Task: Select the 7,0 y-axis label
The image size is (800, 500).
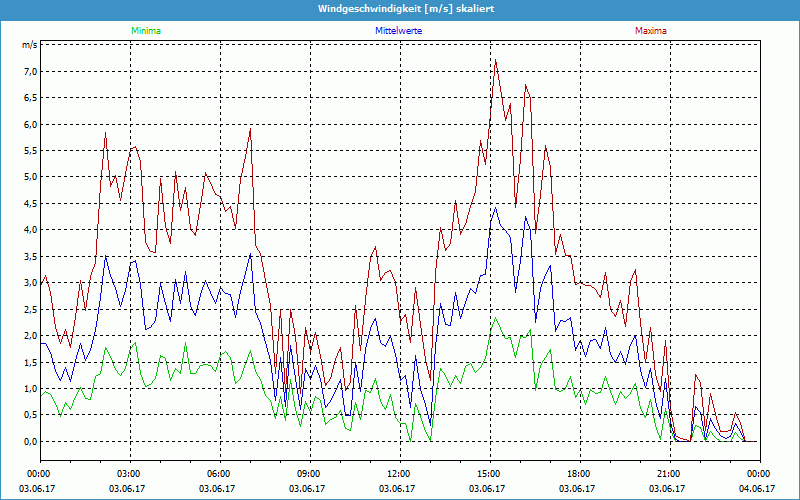Action: [28, 72]
